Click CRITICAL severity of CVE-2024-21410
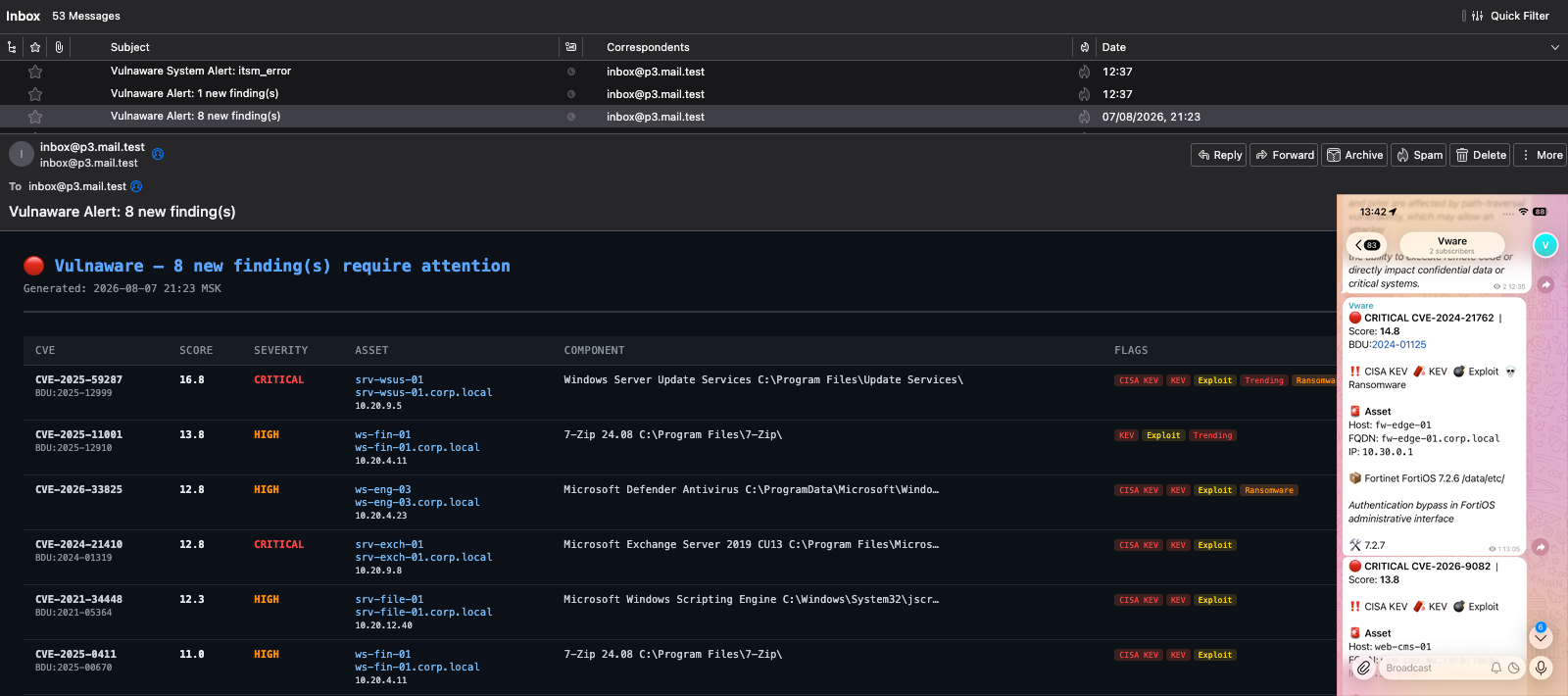Screen dimensions: 1568x696 click(279, 544)
